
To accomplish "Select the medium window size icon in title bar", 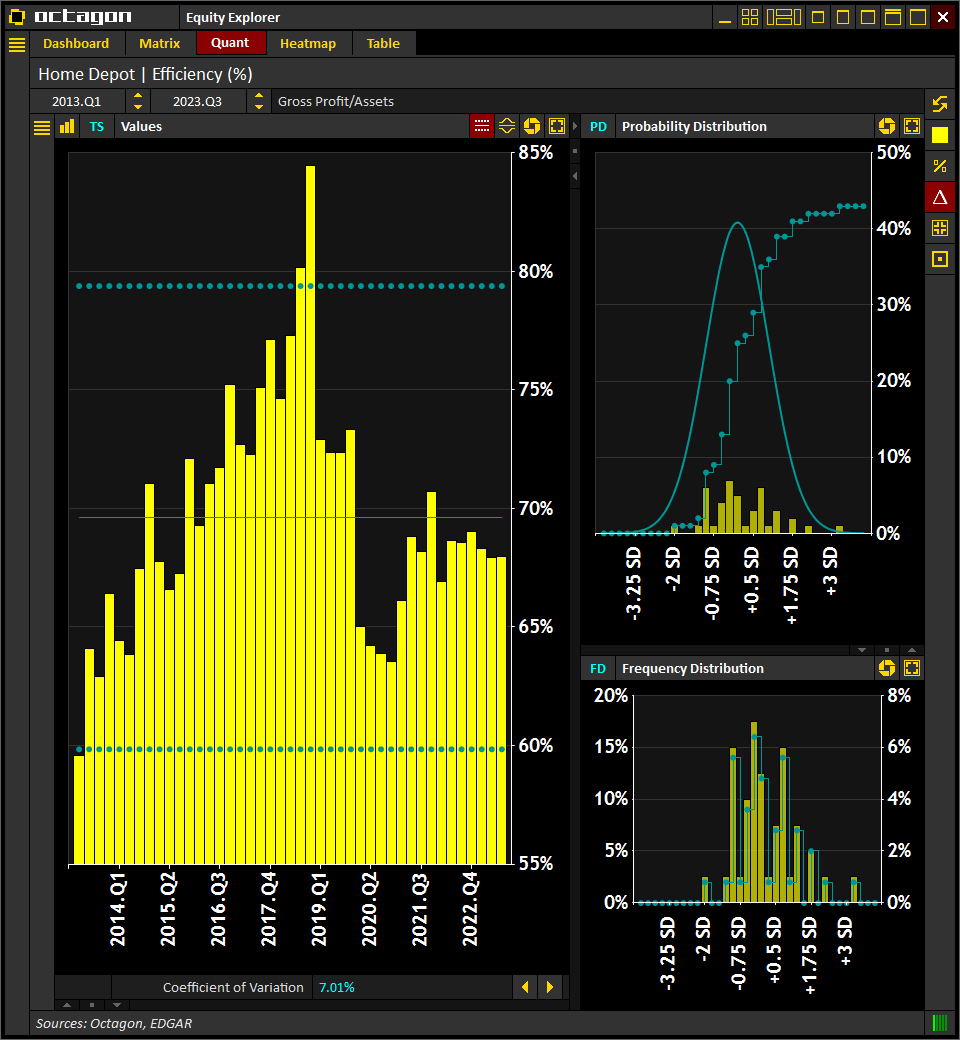I will [868, 17].
